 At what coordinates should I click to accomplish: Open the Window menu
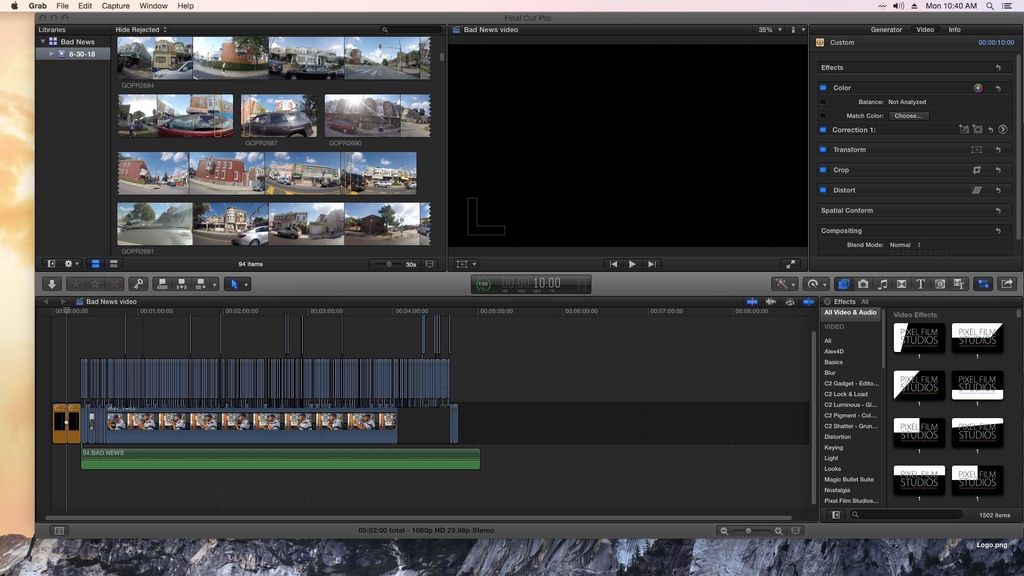pos(153,6)
